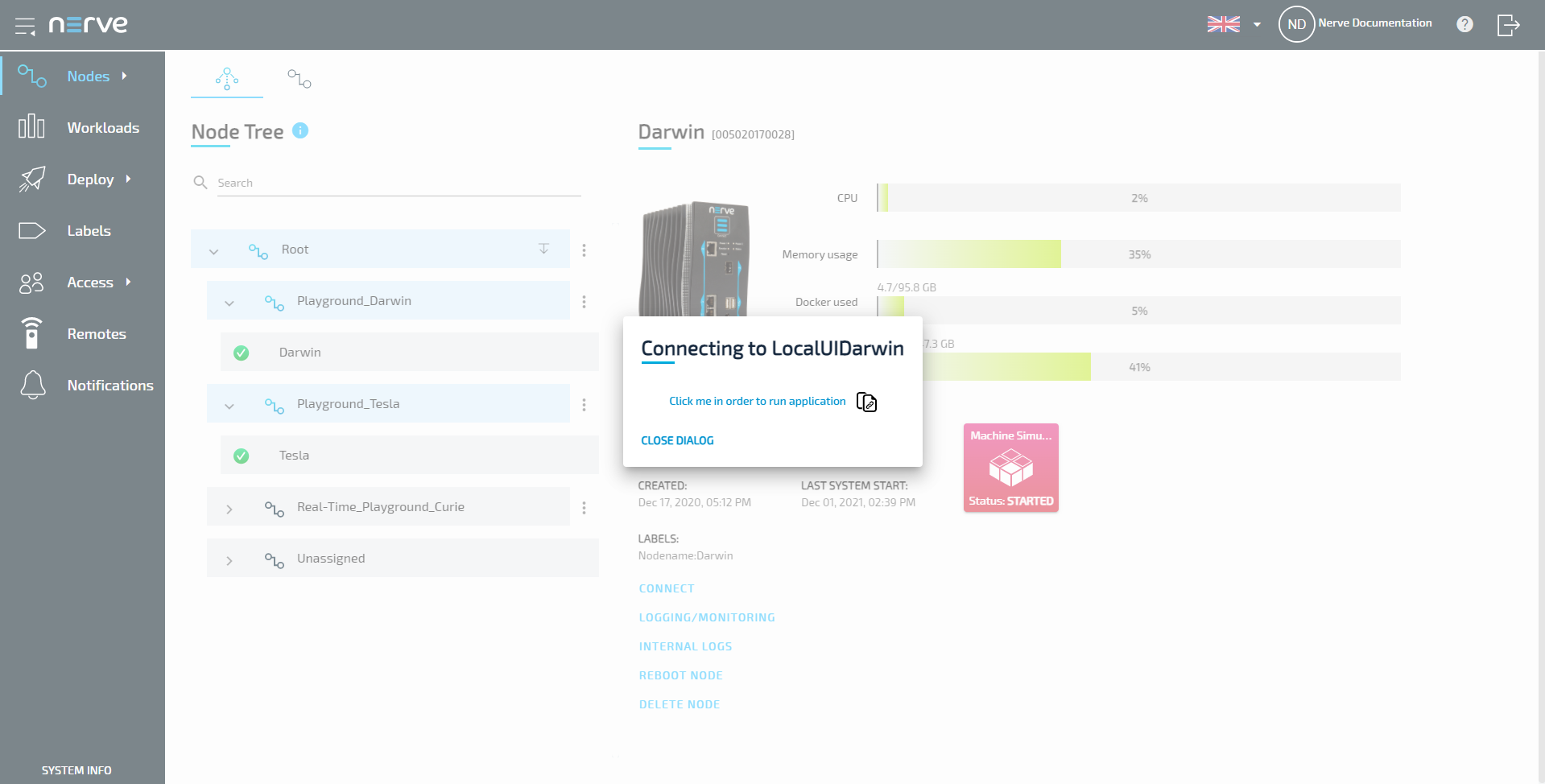Viewport: 1545px width, 784px height.
Task: Select the Tesla node in tree
Action: [x=295, y=456]
